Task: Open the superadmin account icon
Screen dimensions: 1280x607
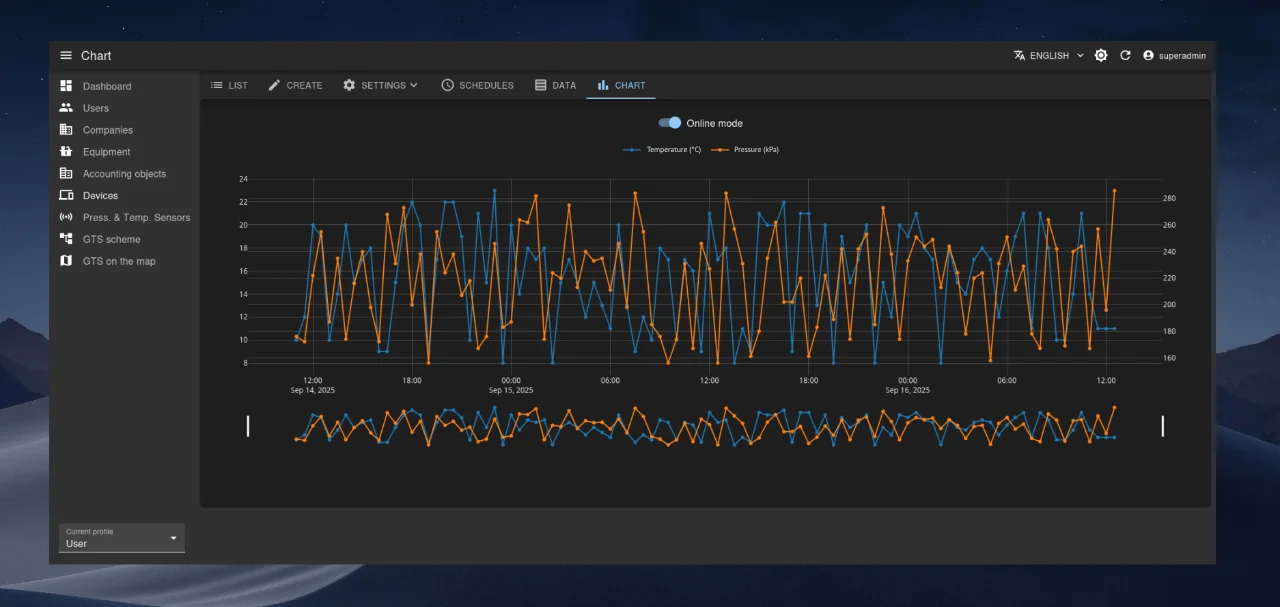Action: point(1148,56)
